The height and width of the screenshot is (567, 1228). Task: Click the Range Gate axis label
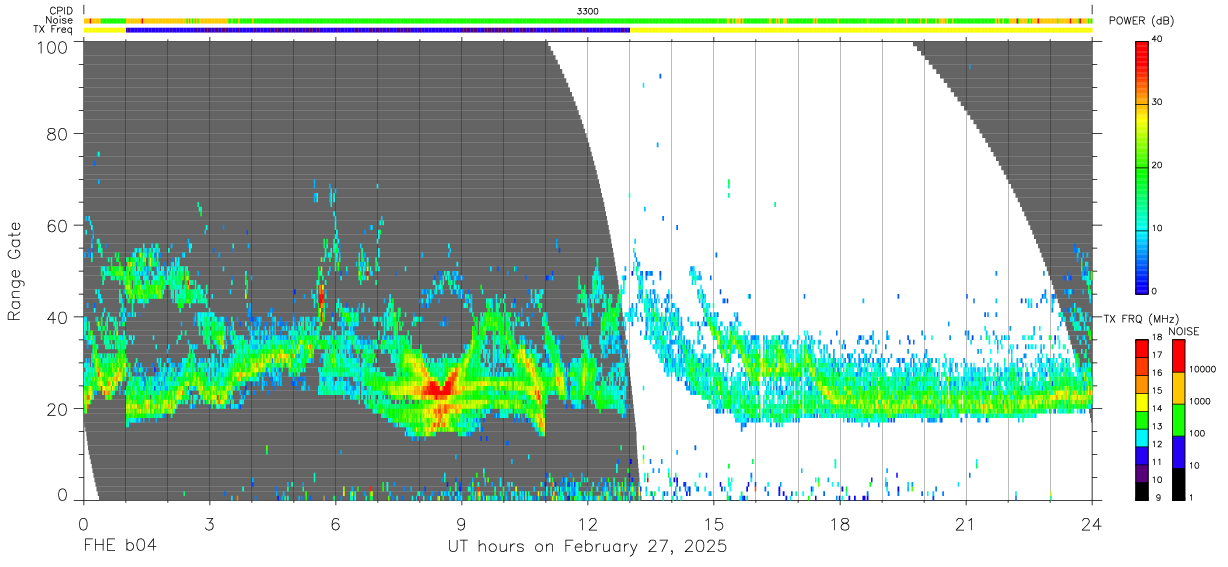(15, 270)
